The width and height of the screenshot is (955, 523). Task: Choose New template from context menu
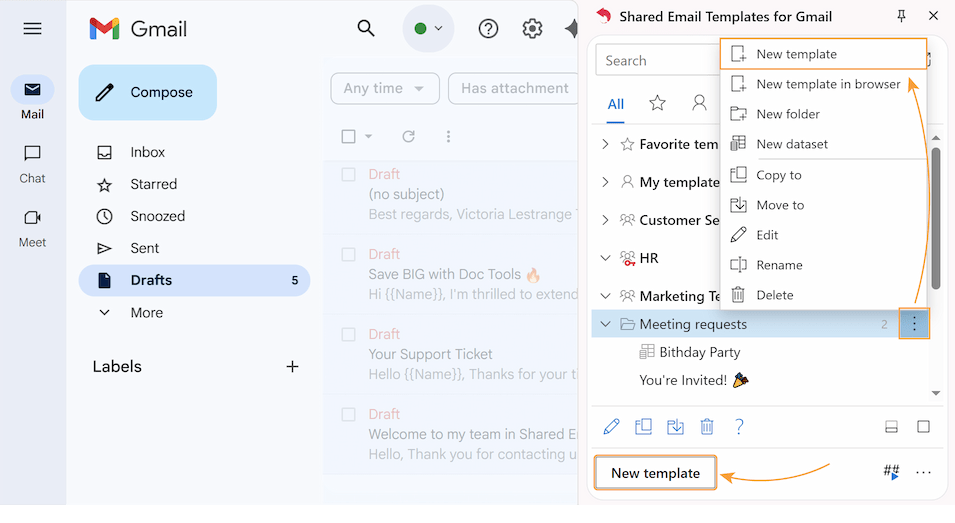pos(823,54)
